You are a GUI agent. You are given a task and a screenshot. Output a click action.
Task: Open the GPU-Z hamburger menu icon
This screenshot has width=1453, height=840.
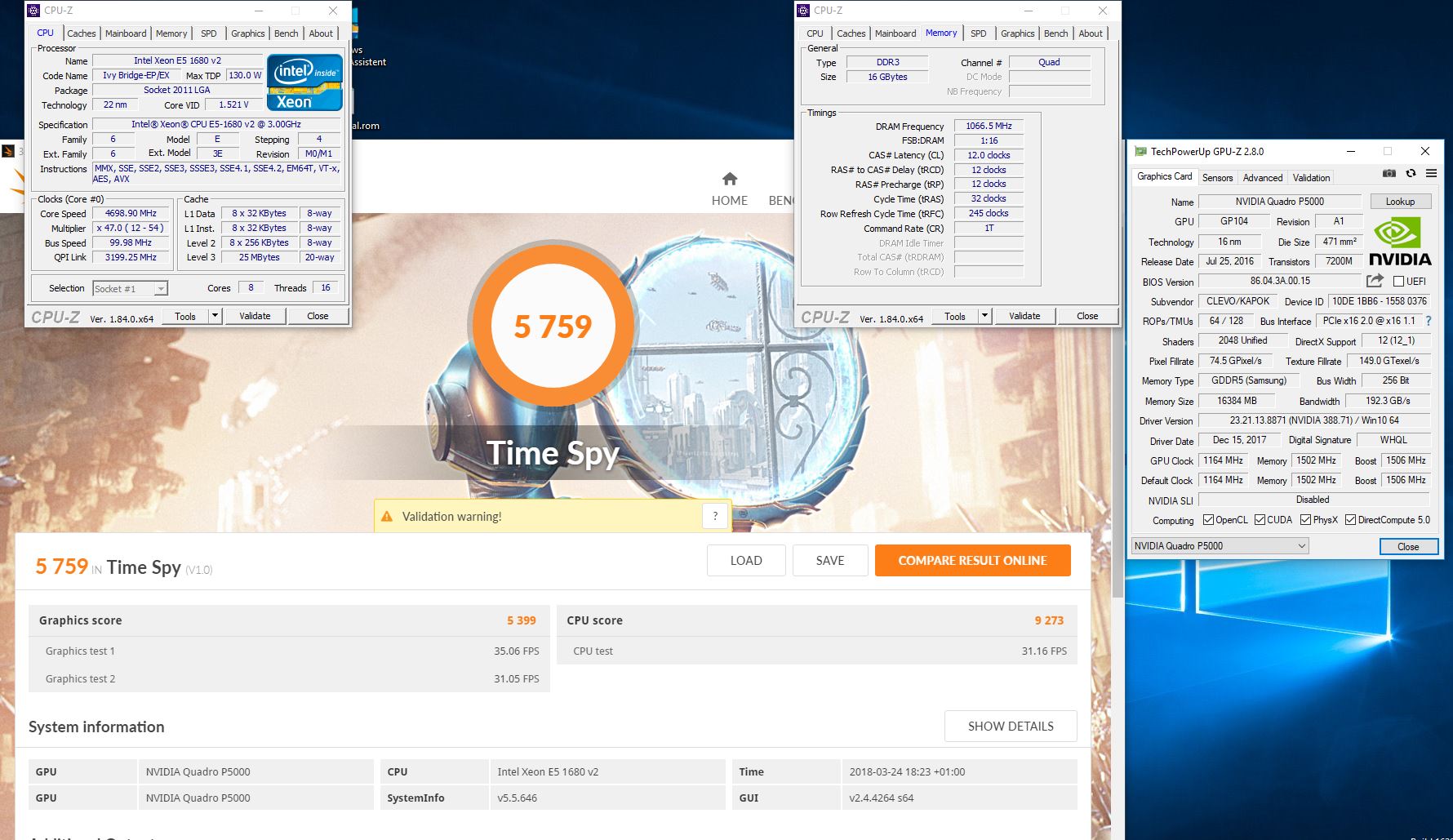(x=1431, y=173)
